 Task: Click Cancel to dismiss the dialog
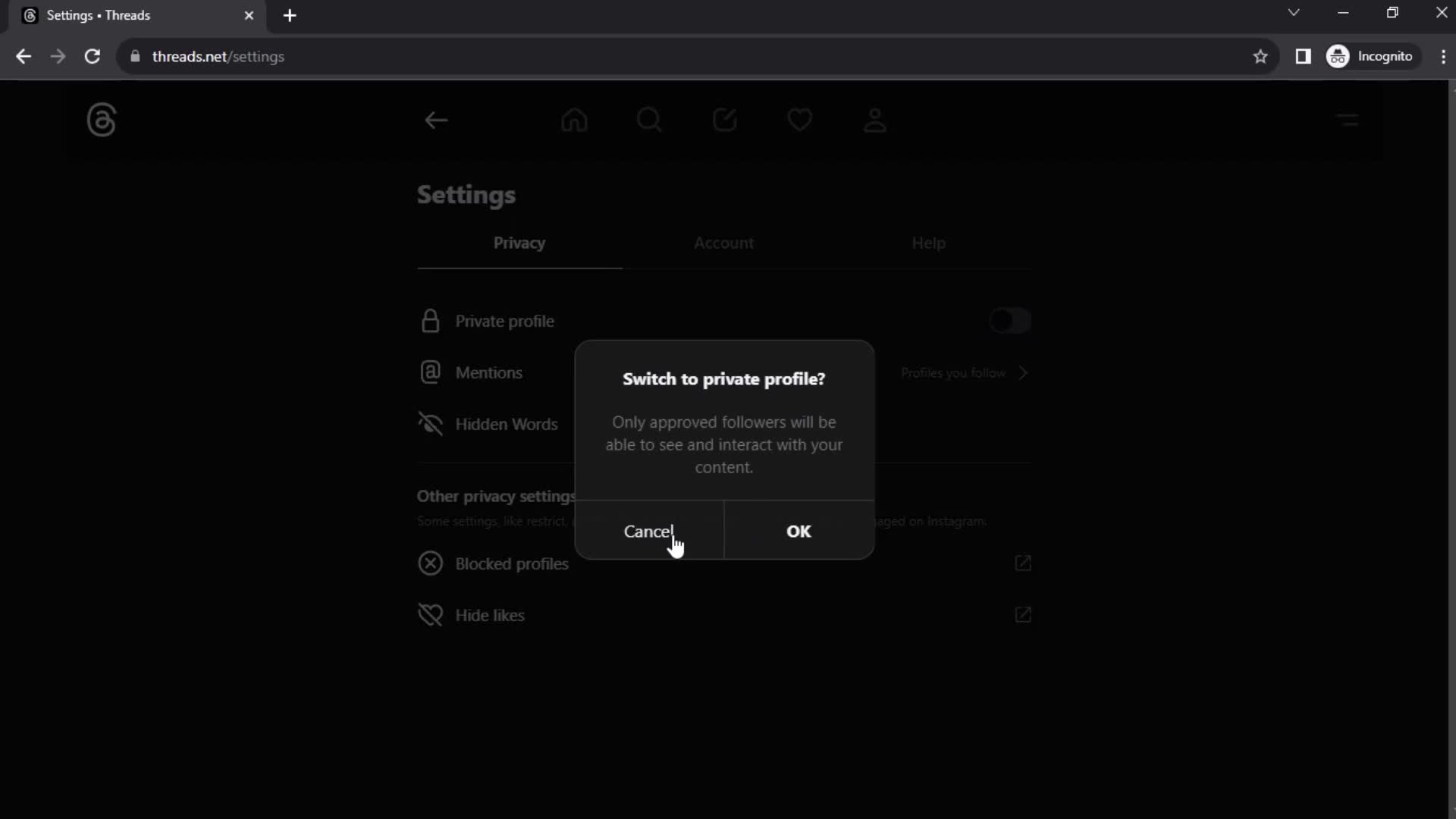tap(648, 531)
